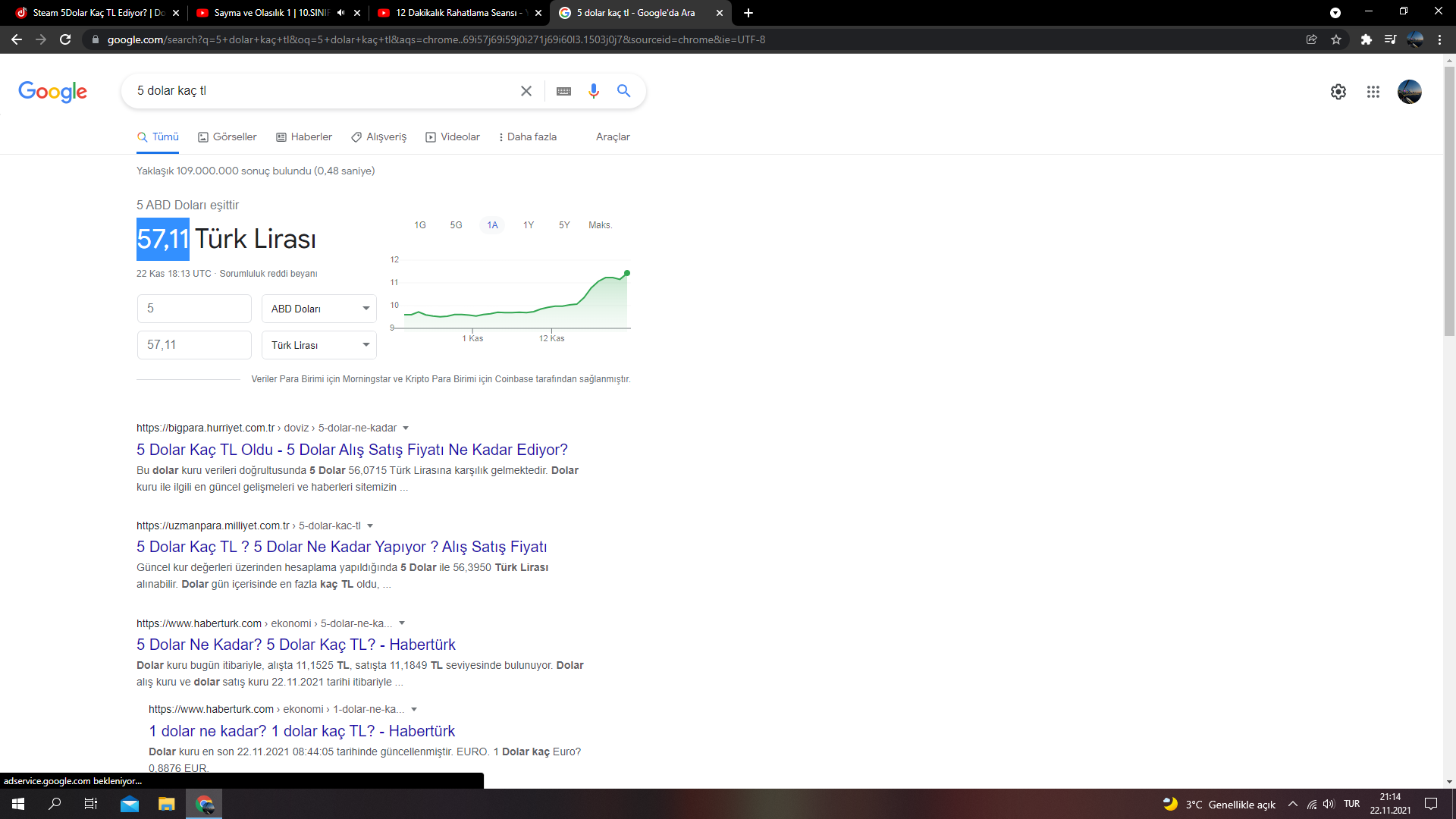Open Task View in taskbar
This screenshot has width=1456, height=819.
click(x=91, y=804)
